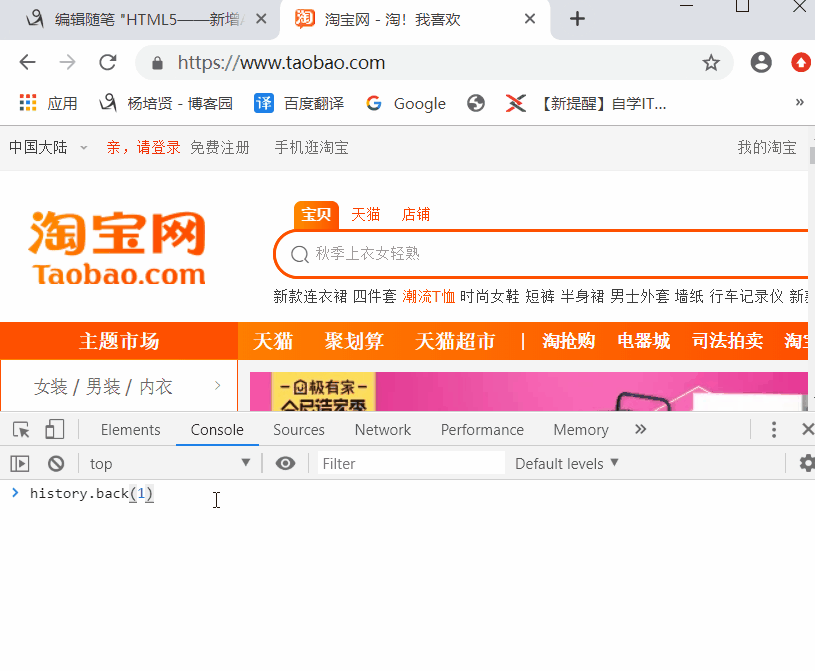Image resolution: width=815 pixels, height=671 pixels.
Task: Open 电器城 in the nav bar
Action: (643, 341)
